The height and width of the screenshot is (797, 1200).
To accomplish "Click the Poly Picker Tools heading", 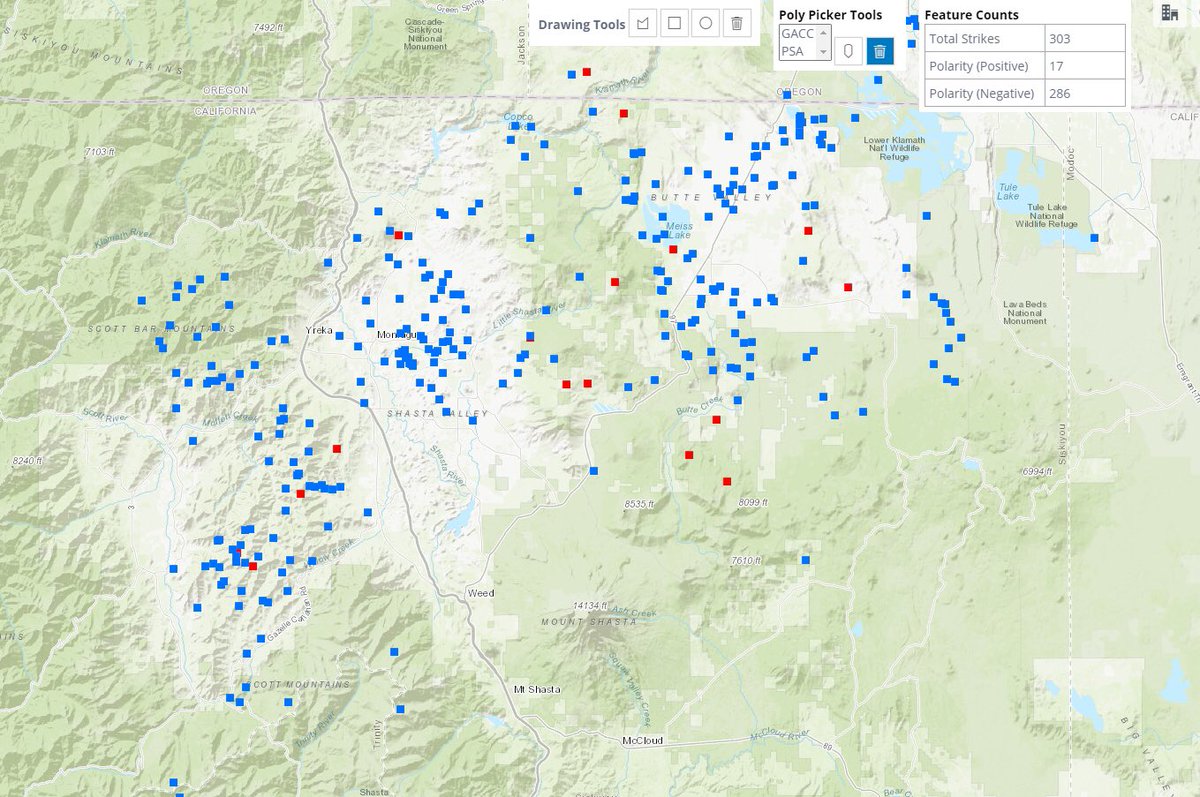I will [x=831, y=15].
